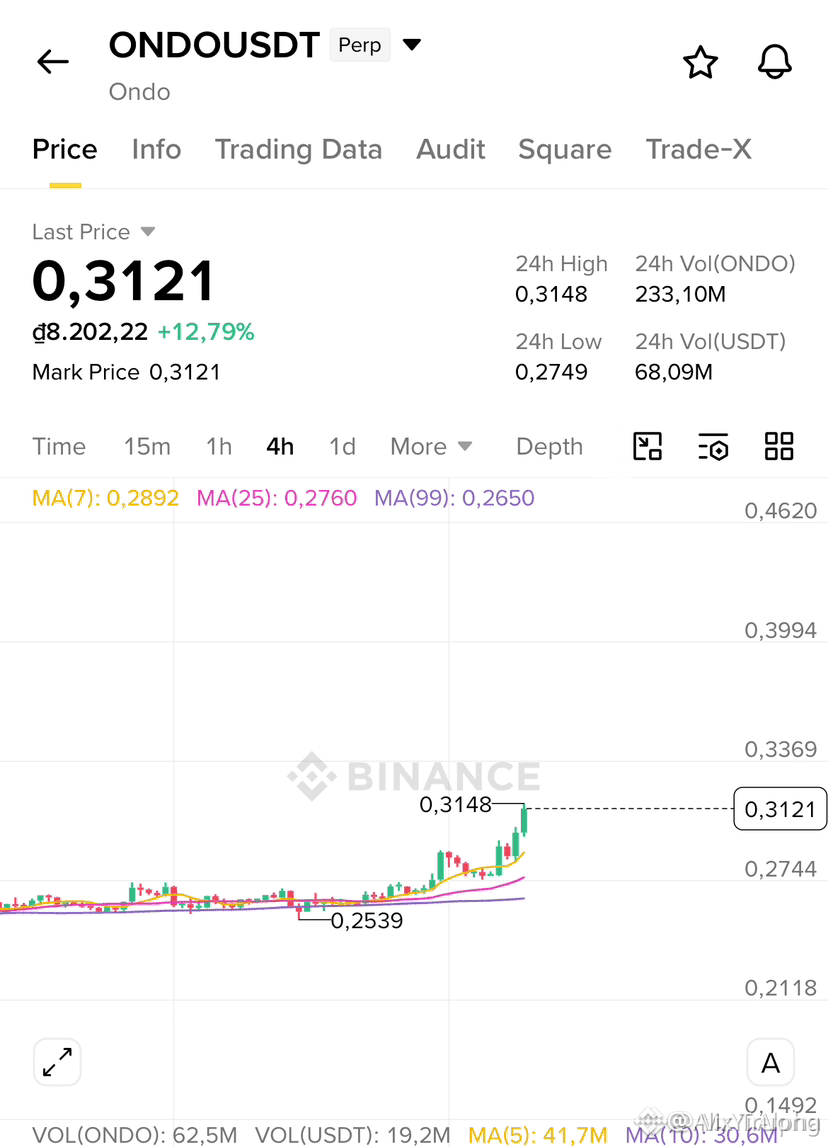The width and height of the screenshot is (828, 1147).
Task: Select the 1d timeframe
Action: pyautogui.click(x=342, y=446)
